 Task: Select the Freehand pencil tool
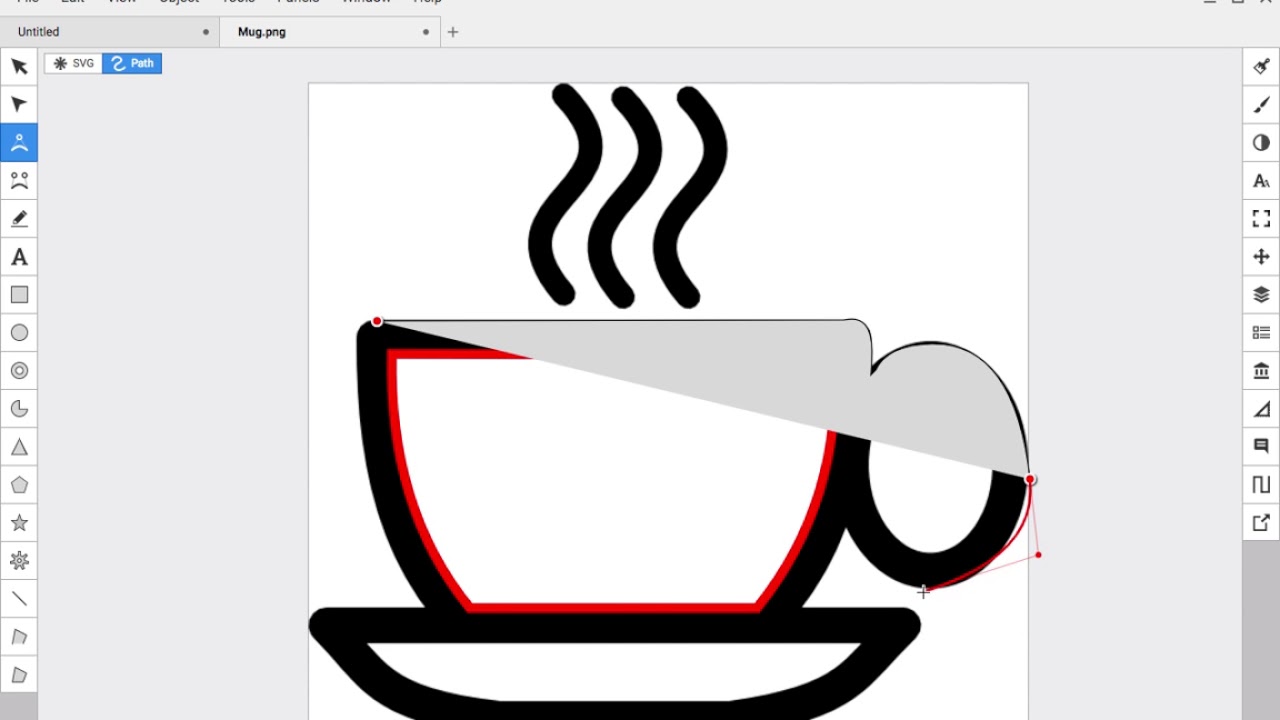click(x=19, y=219)
